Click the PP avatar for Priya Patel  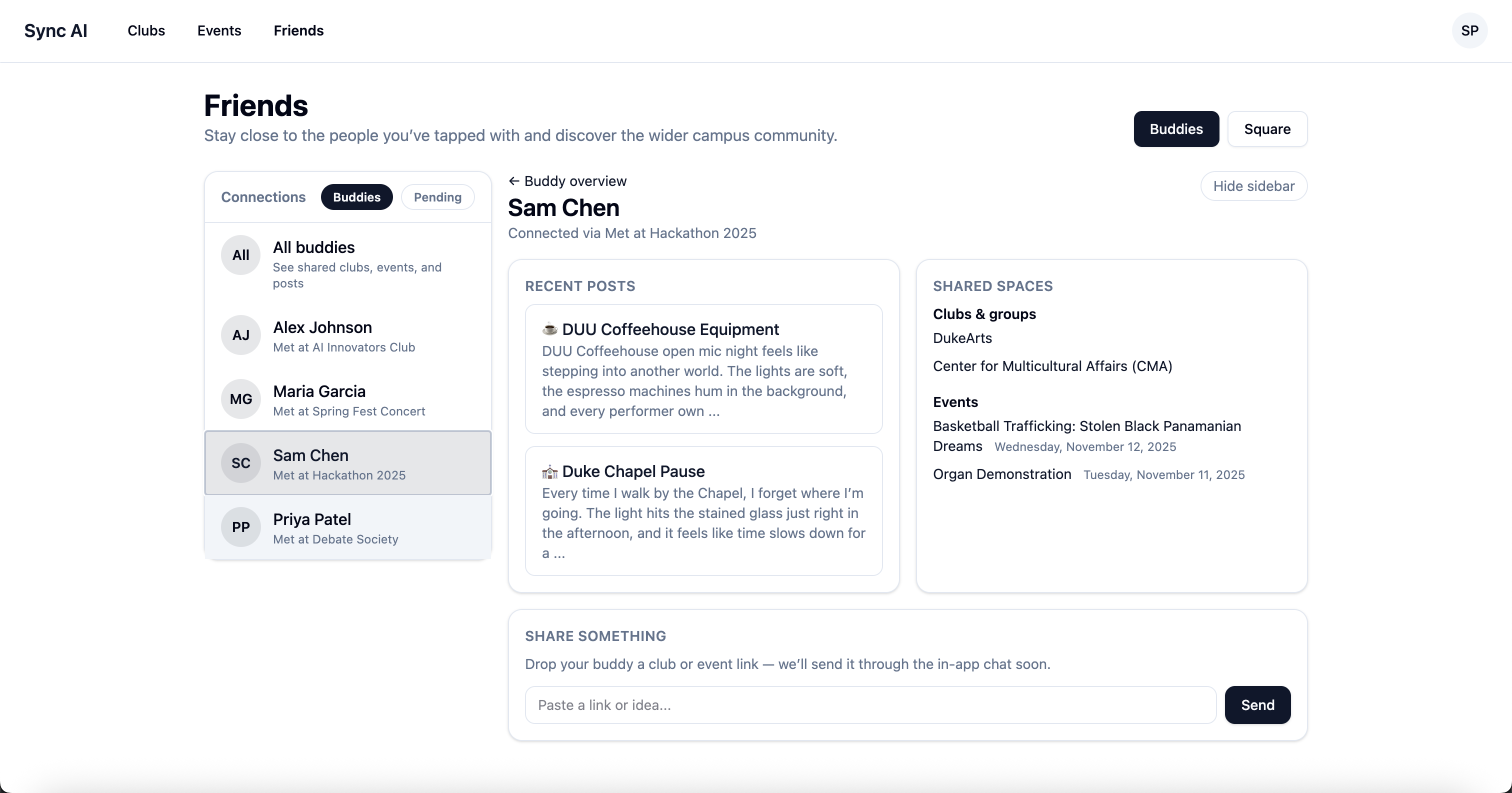point(240,527)
